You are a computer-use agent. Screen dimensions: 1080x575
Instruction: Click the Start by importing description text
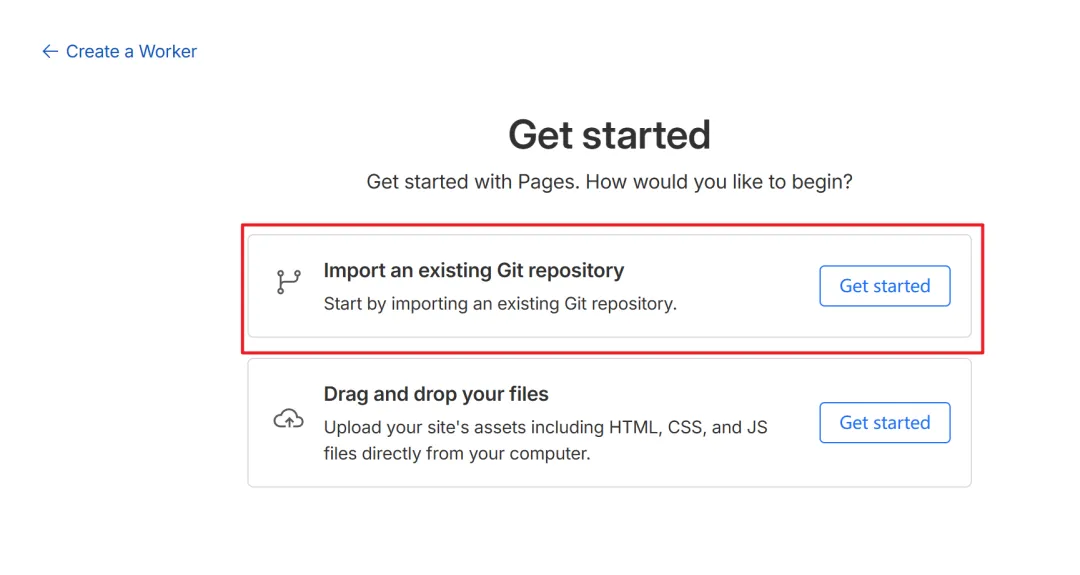[500, 304]
